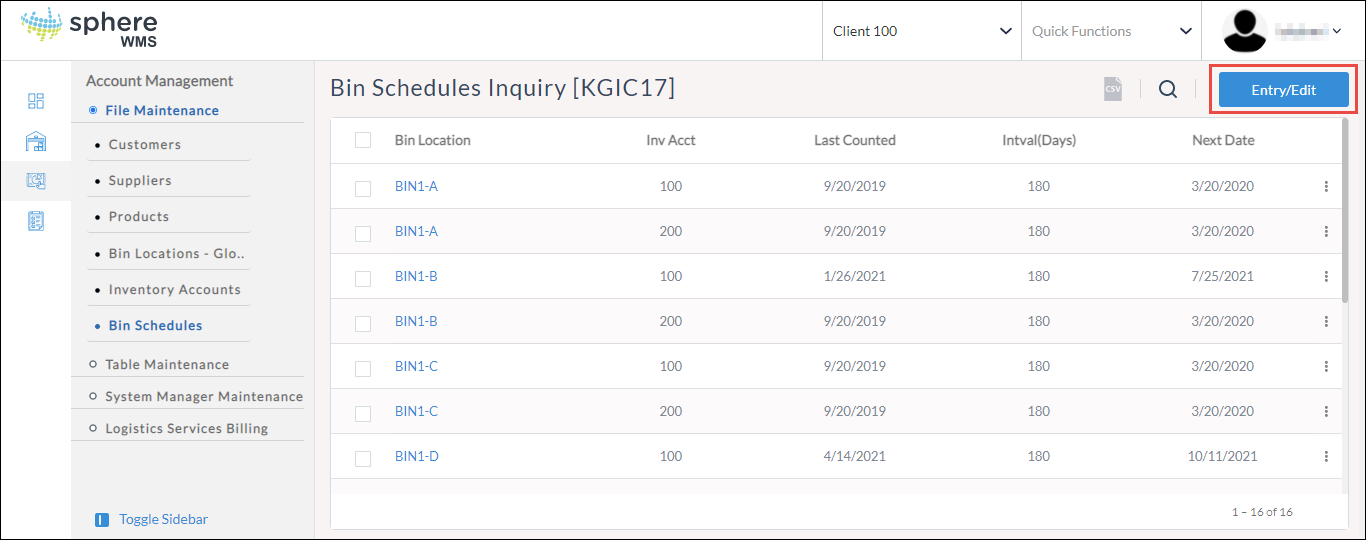
Task: Select the checklist clipboard icon in left rail
Action: 36,221
